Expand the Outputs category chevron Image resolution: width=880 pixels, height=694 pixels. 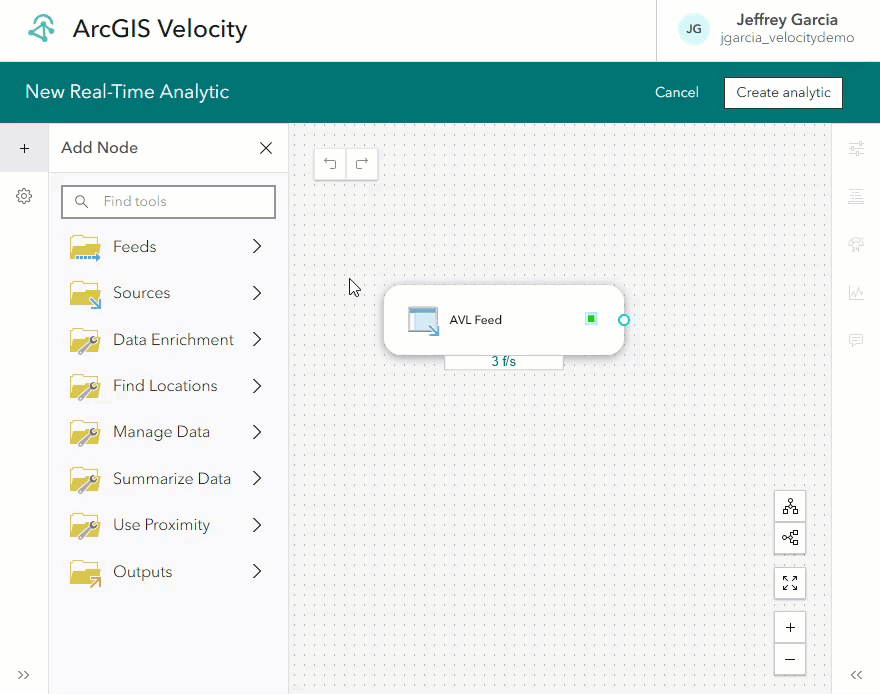(257, 571)
